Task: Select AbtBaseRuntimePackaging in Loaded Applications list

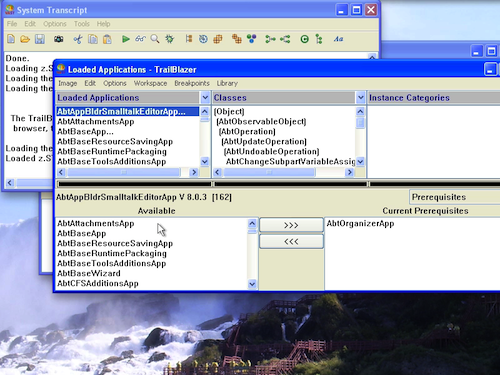Action: pos(128,151)
